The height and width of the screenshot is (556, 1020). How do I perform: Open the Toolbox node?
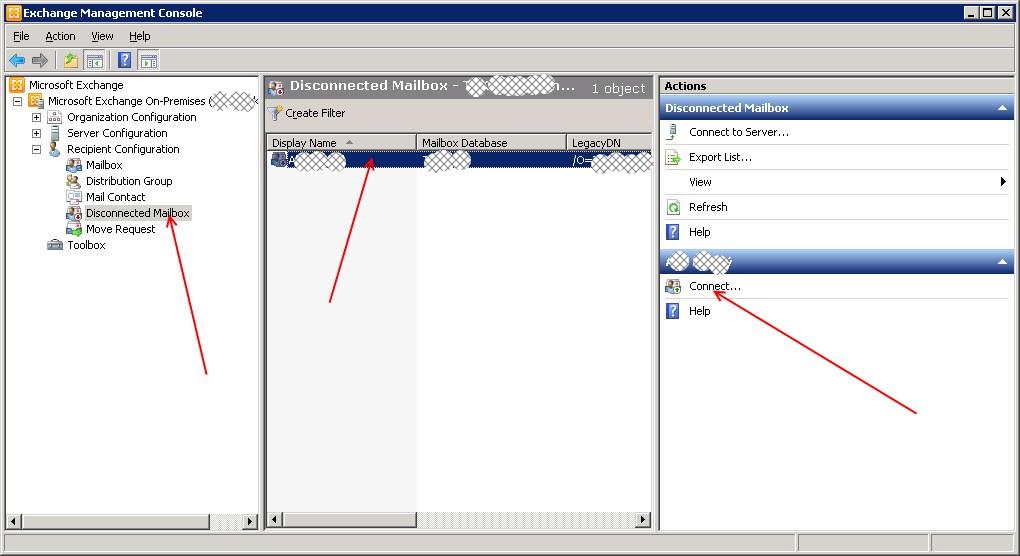[86, 245]
